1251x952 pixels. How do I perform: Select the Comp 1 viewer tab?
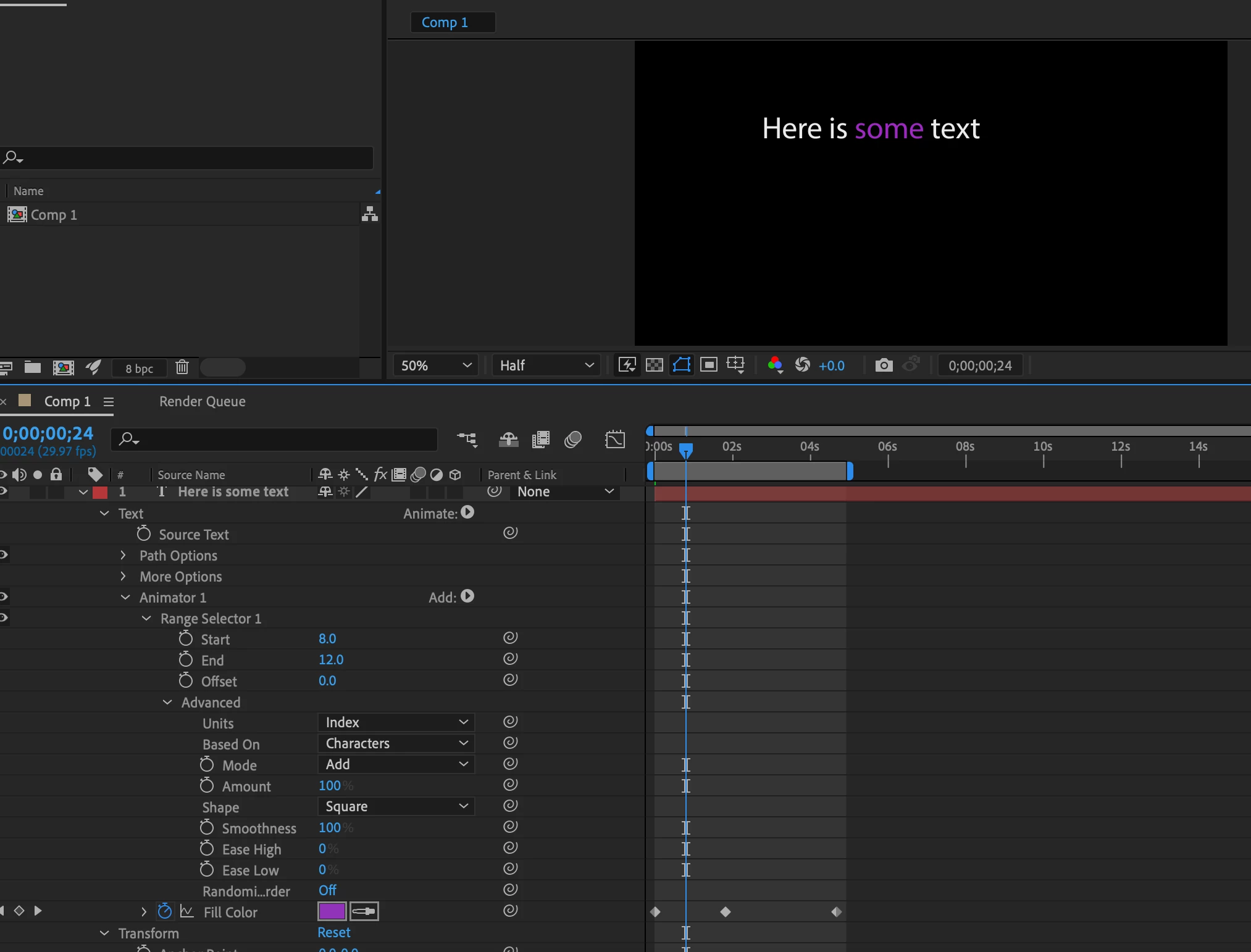coord(444,22)
